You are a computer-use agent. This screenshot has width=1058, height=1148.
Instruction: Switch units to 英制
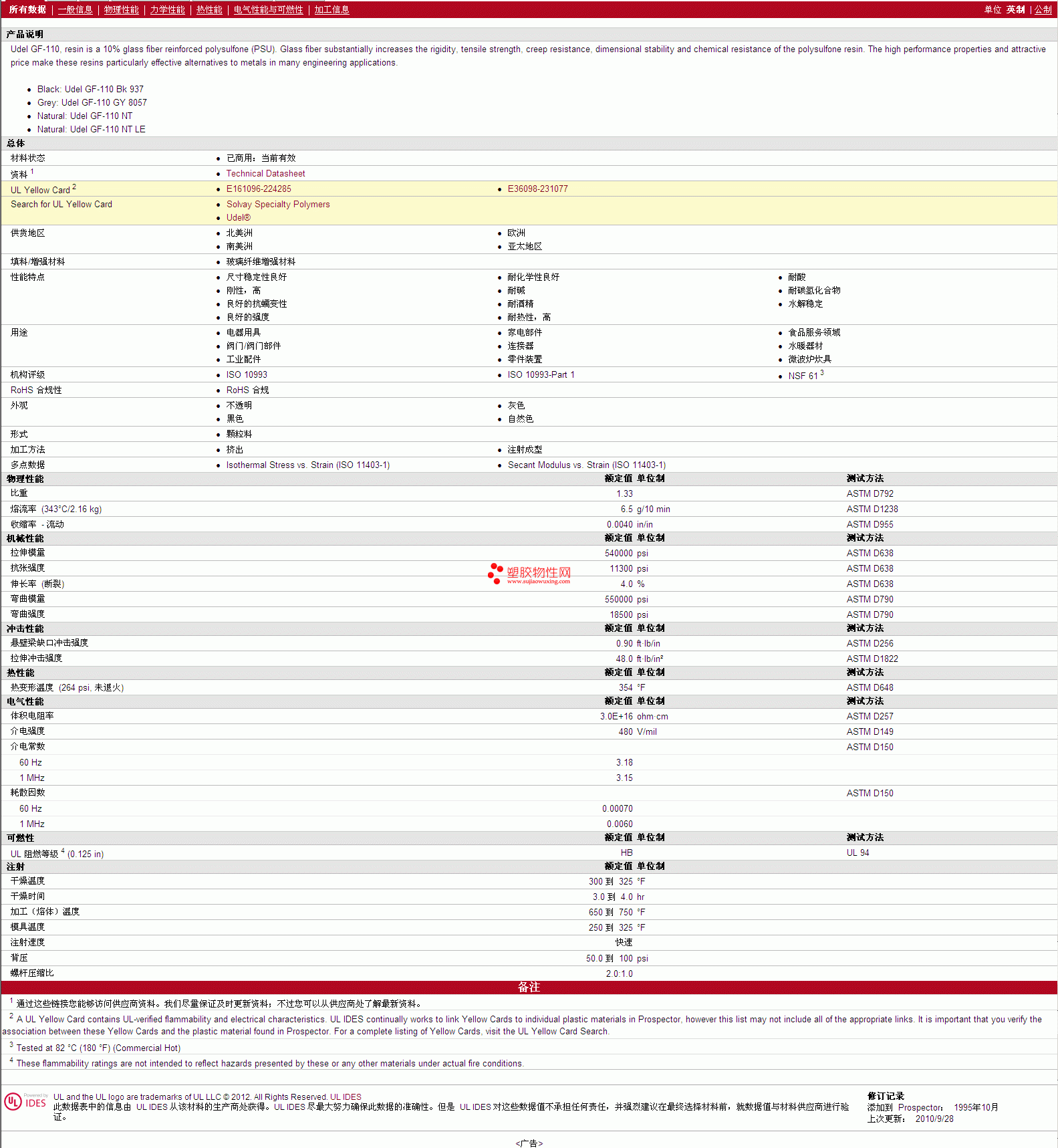tap(1015, 9)
